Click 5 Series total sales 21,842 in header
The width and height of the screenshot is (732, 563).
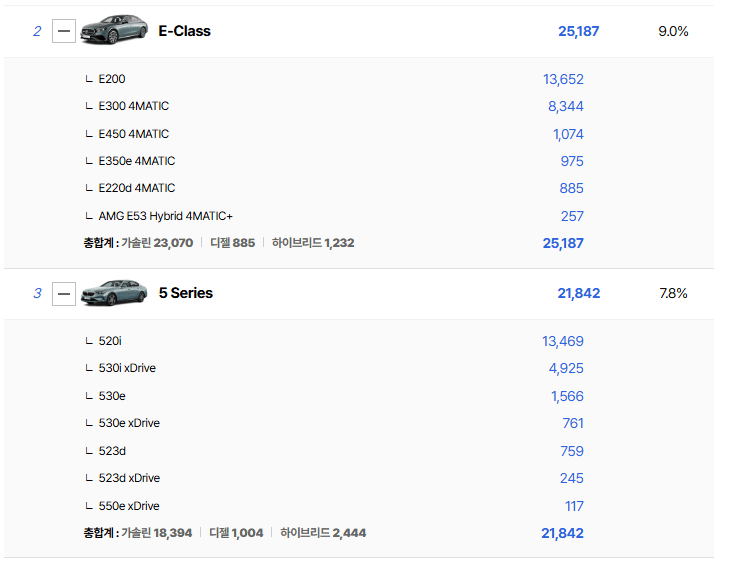pos(578,293)
